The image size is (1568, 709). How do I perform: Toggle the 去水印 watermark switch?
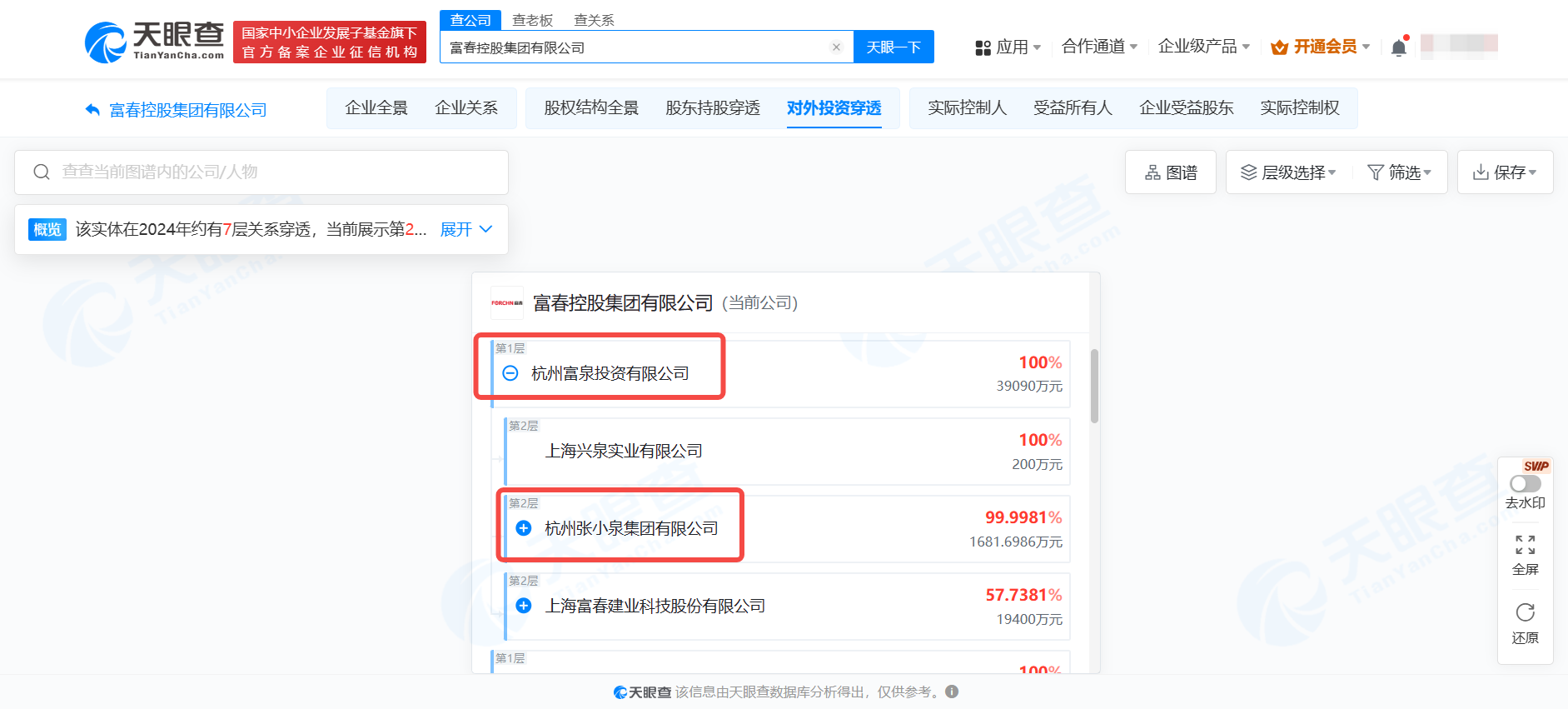pyautogui.click(x=1525, y=483)
